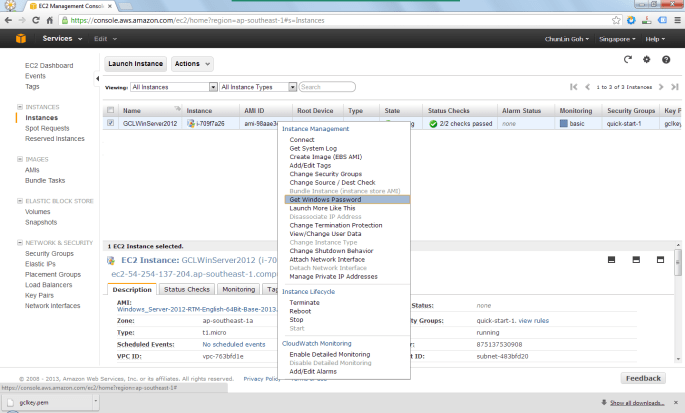Switch to Status Checks tab
Screen dimensions: 685x413
(x=187, y=289)
